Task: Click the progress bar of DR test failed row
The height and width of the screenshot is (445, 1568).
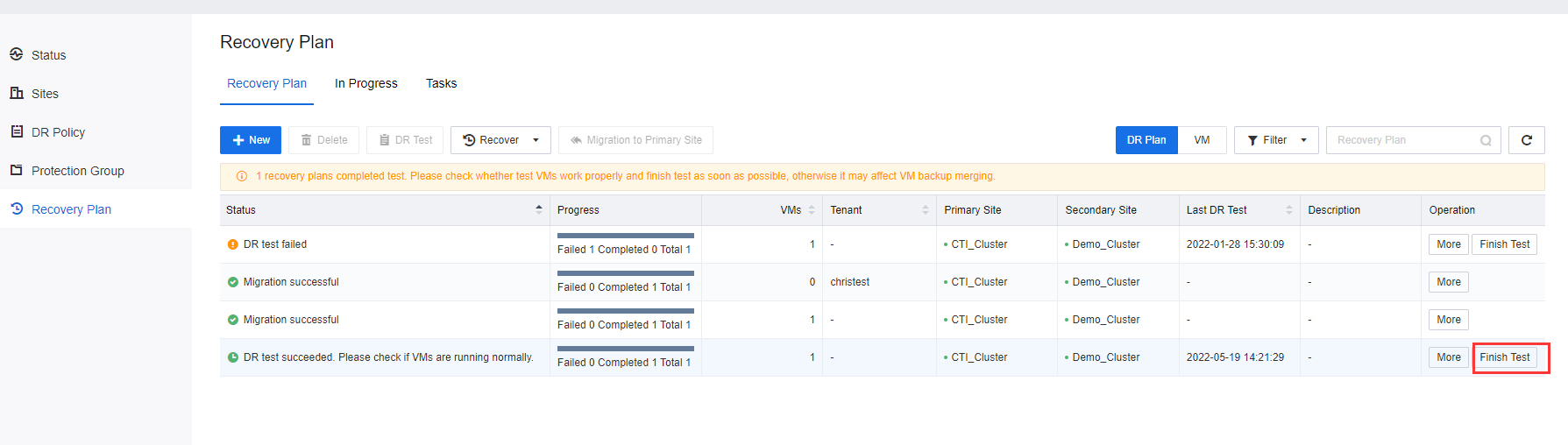Action: [x=625, y=236]
